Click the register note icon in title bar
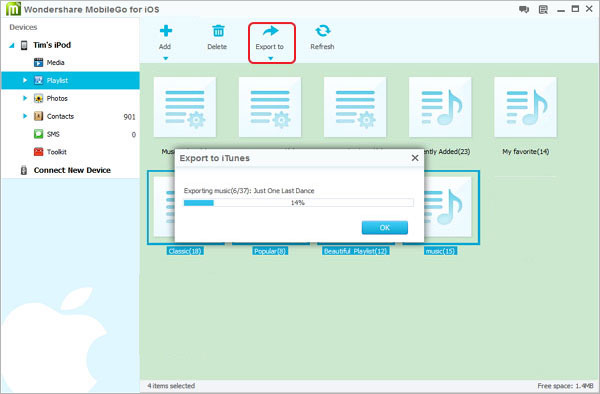 click(x=543, y=10)
